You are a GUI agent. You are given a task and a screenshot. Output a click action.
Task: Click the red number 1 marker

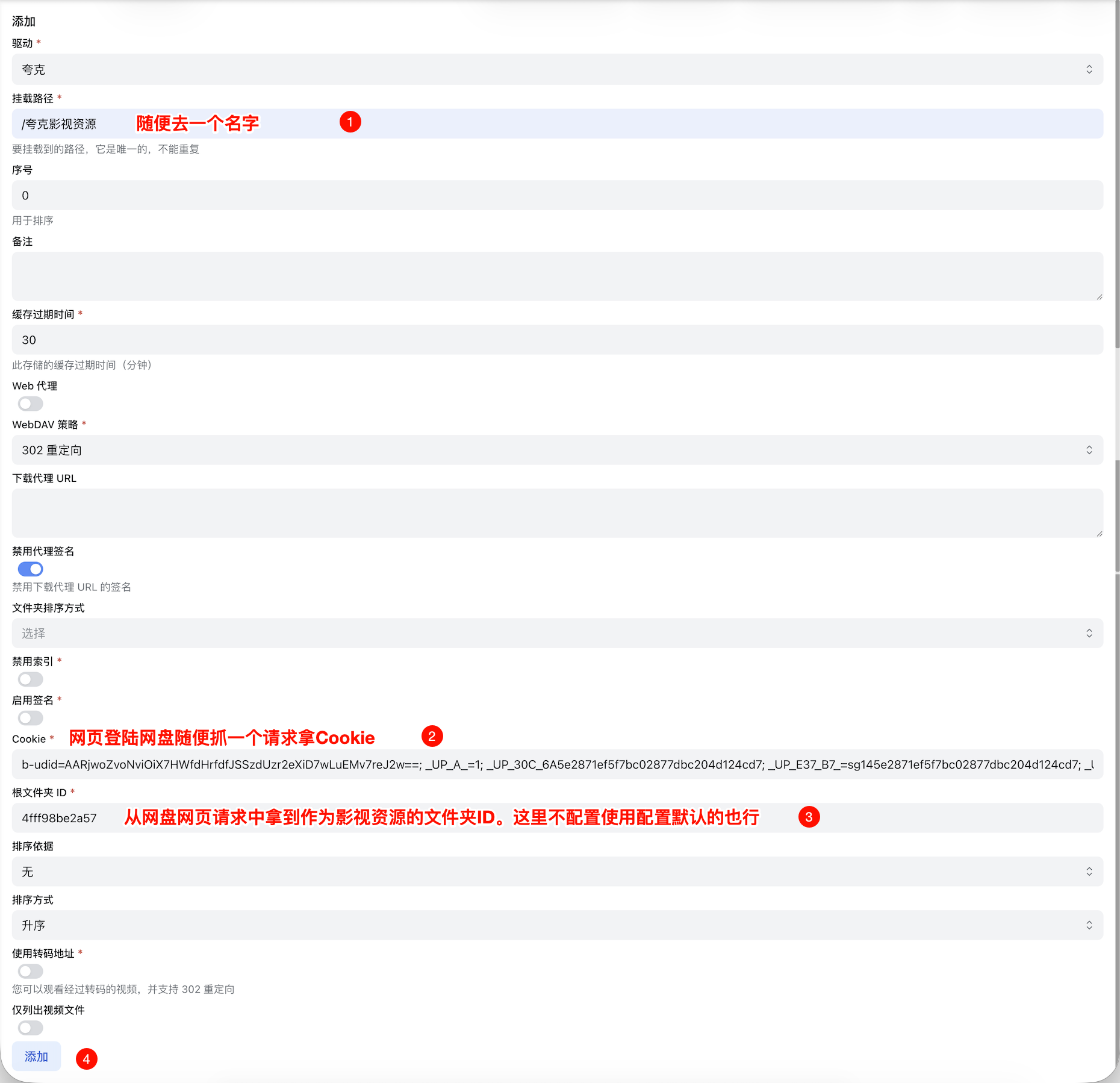(350, 122)
